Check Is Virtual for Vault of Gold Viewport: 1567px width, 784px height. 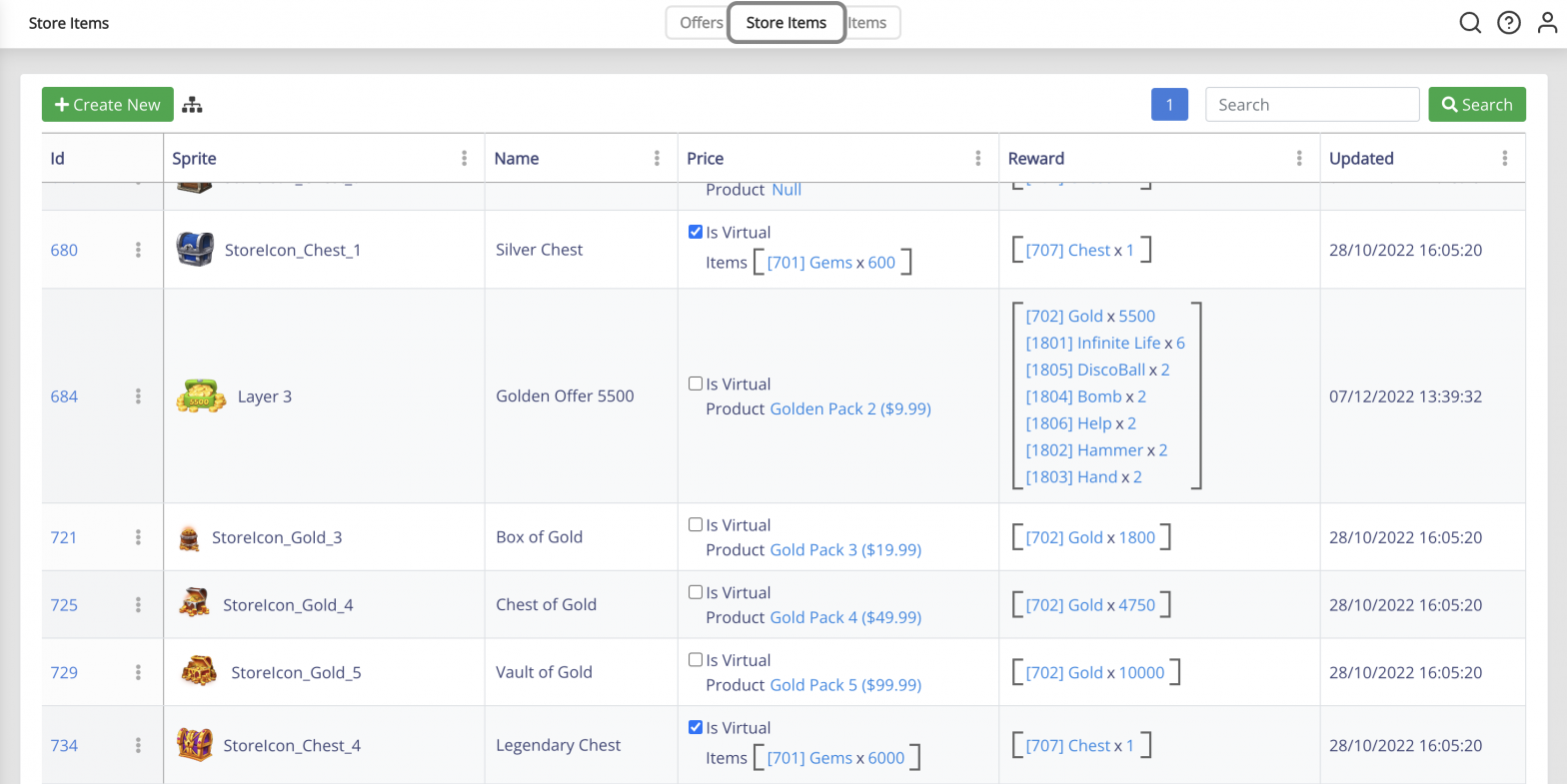pos(696,659)
